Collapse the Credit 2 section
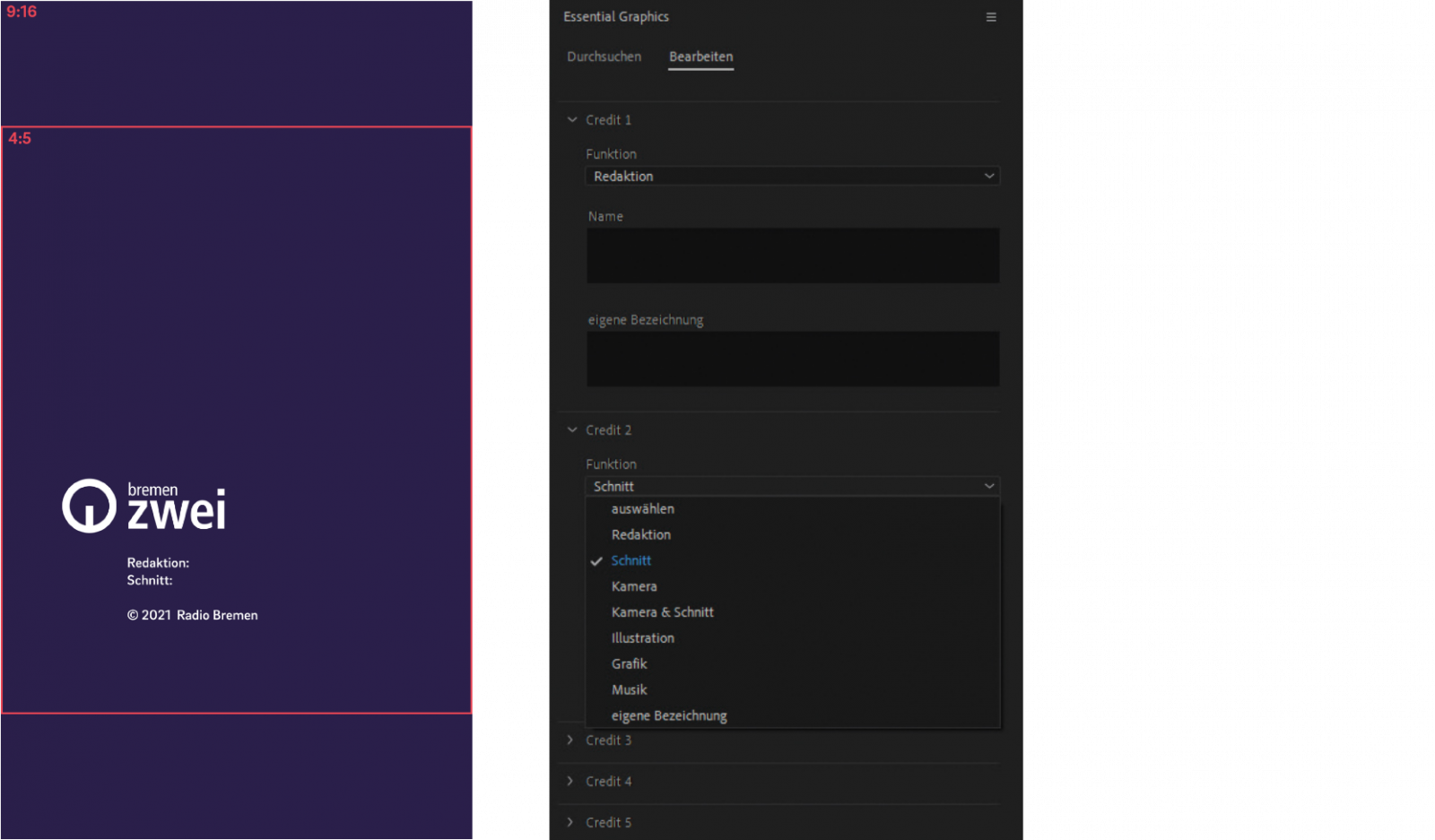The image size is (1435, 840). [572, 430]
